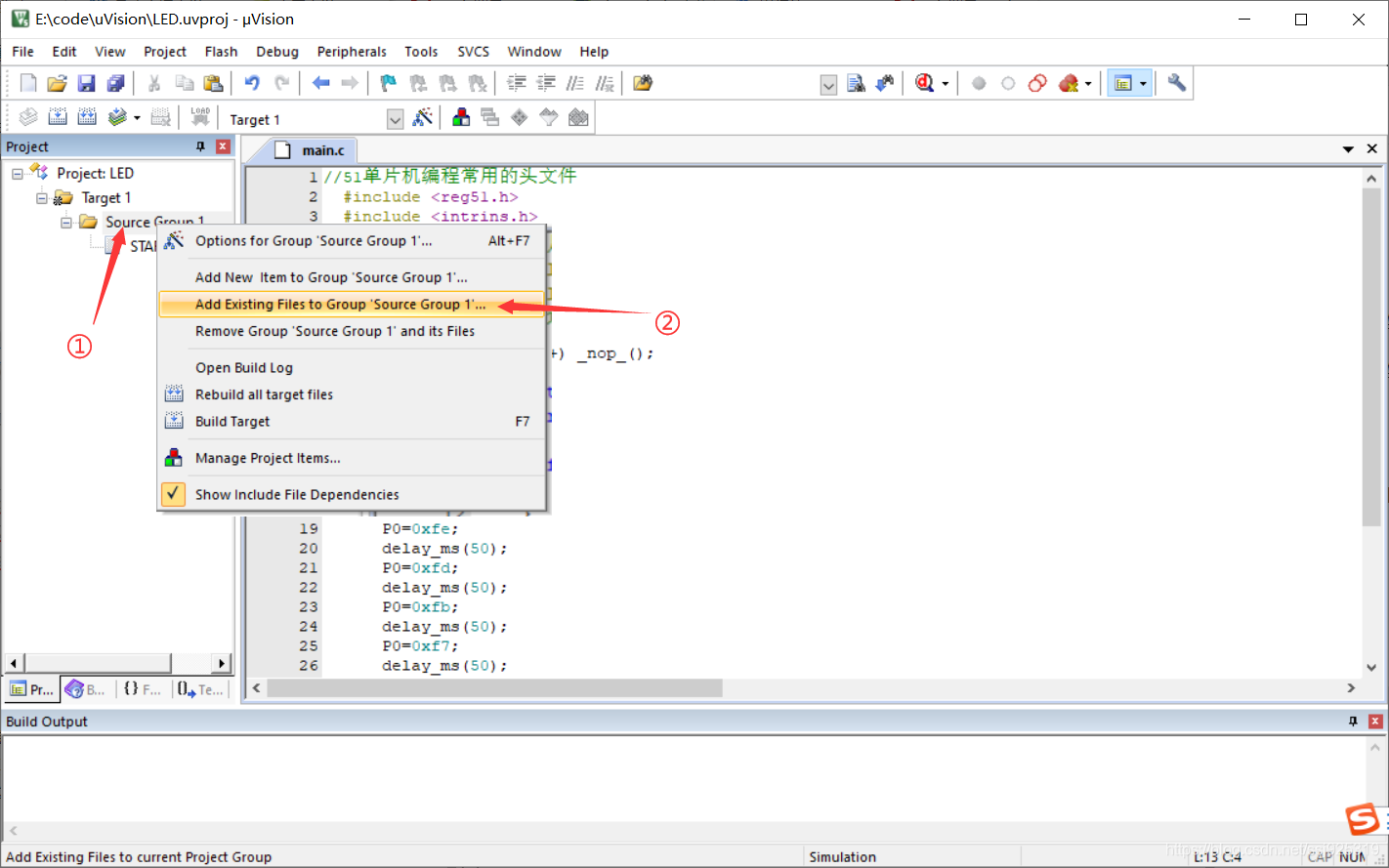Collapse the Source Group 1 tree node
Screen dimensions: 1389x868
point(65,223)
